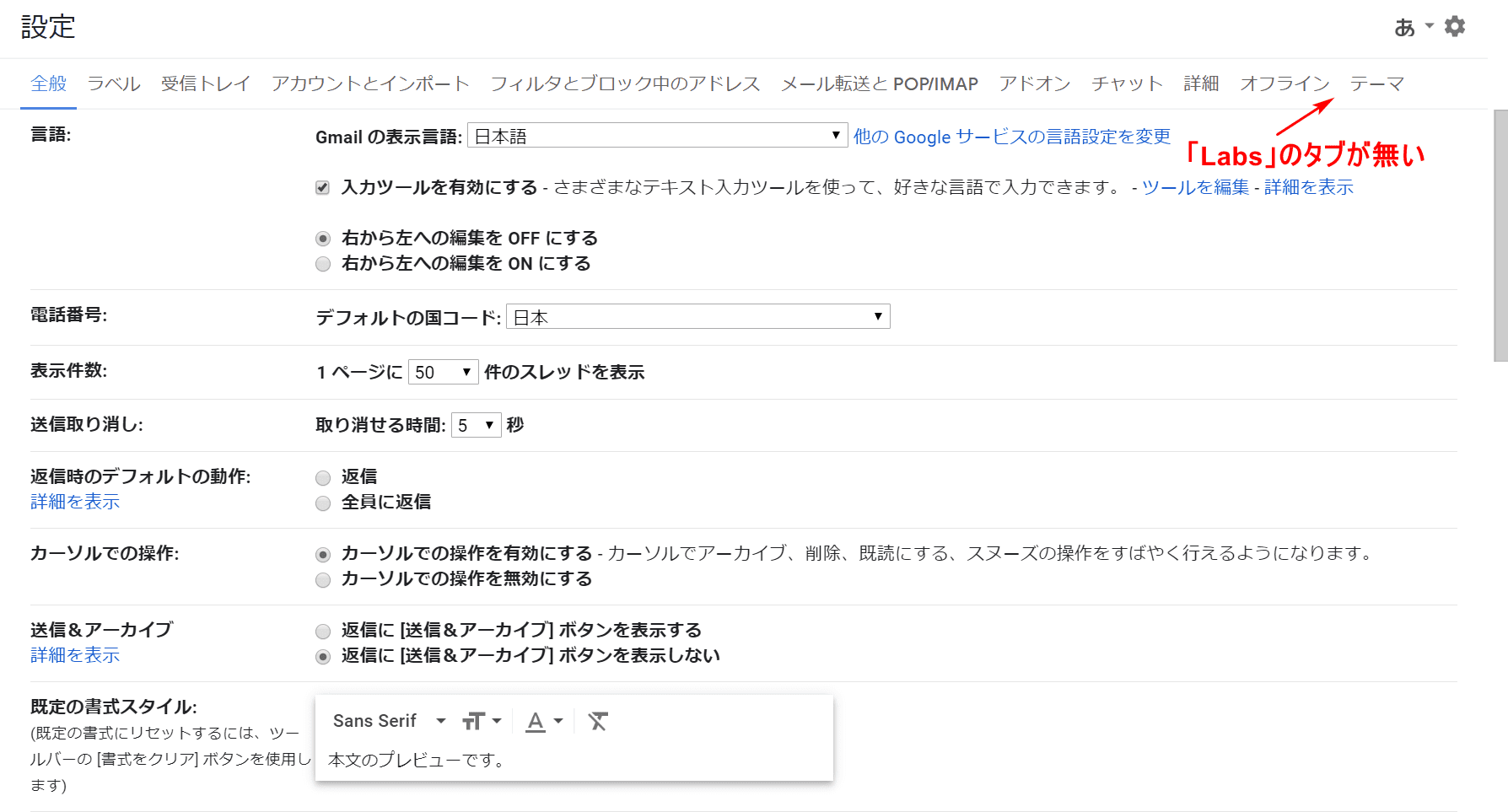The width and height of the screenshot is (1508, 812).
Task: Open the あ input tools button
Action: 1404,27
